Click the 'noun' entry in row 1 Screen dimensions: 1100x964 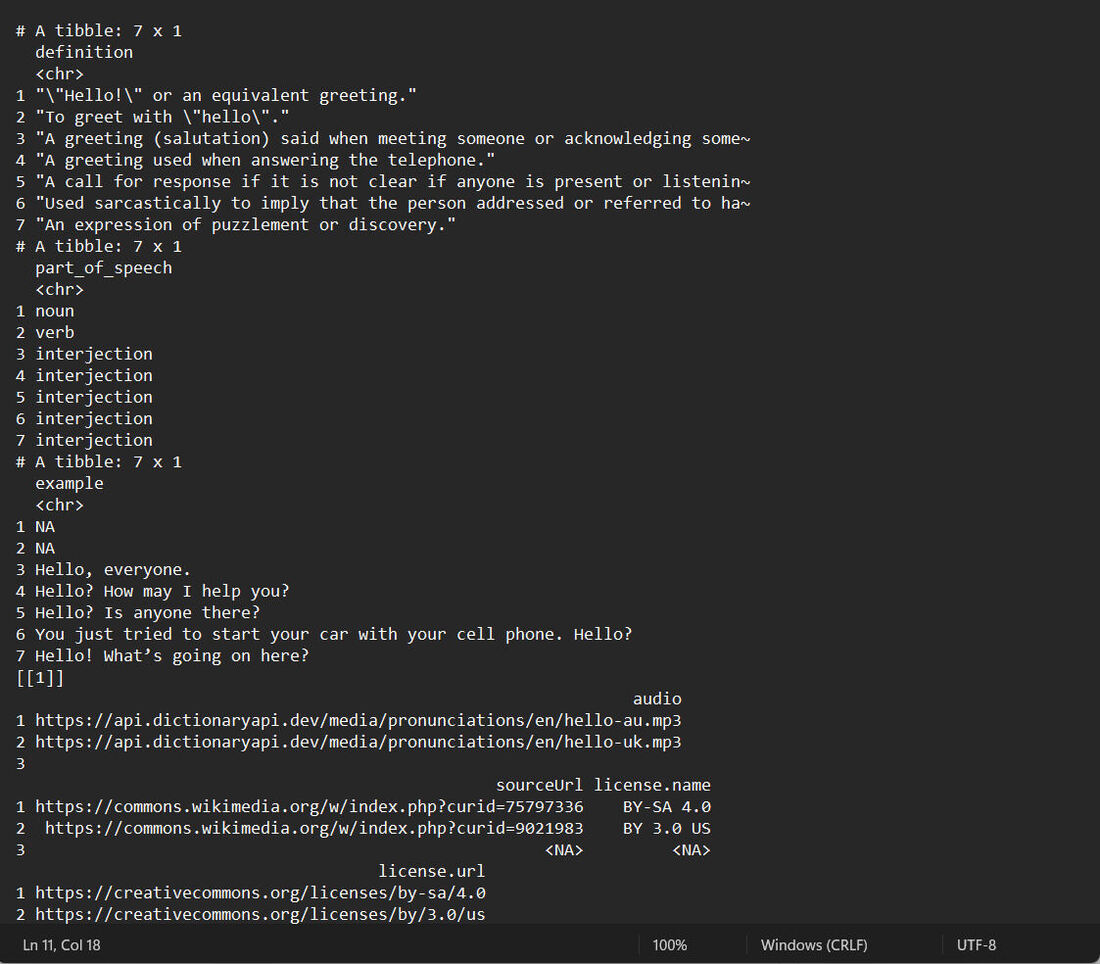coord(55,311)
